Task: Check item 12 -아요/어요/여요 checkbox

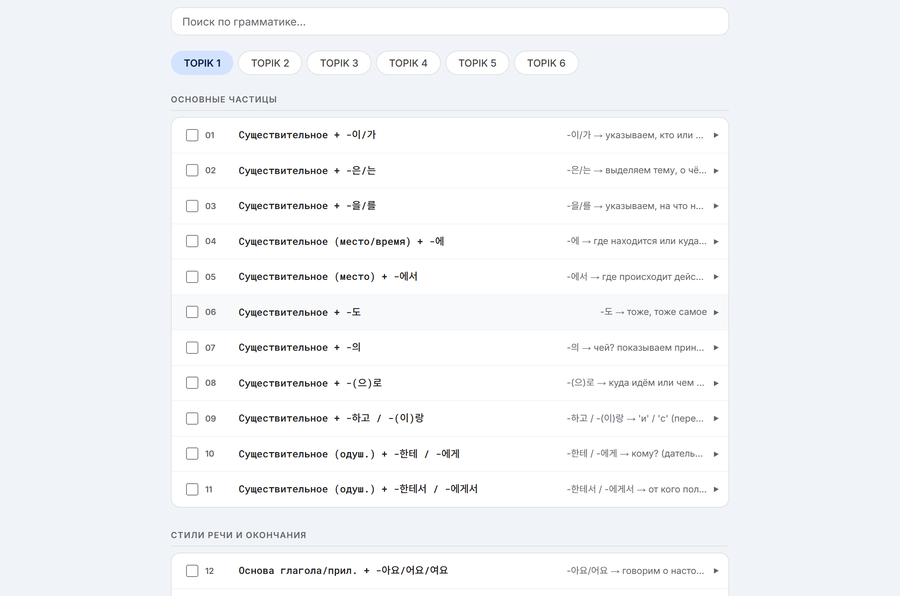Action: click(x=192, y=571)
